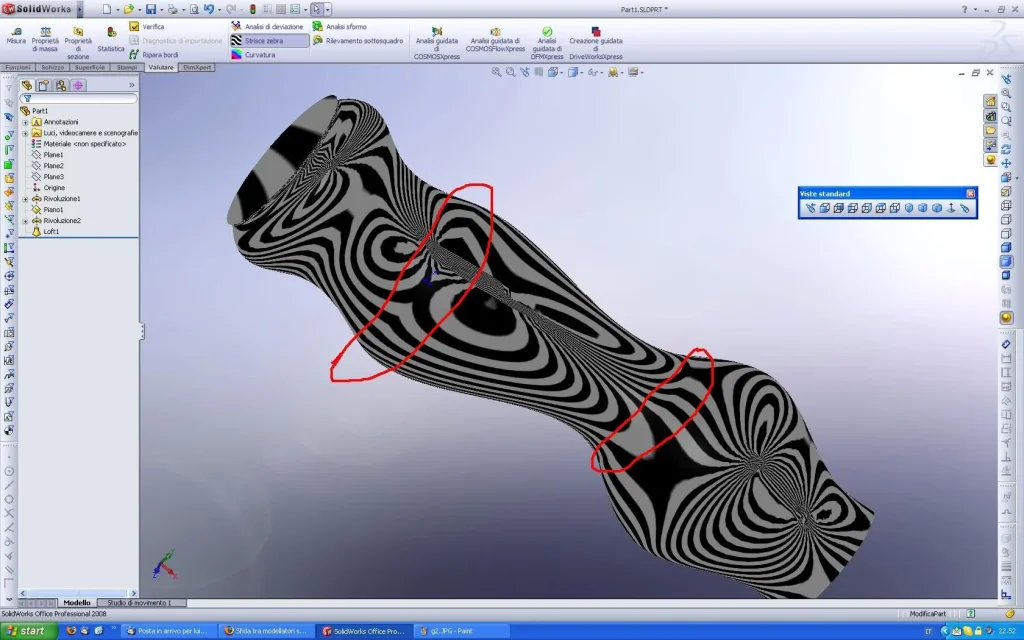Open the DimXpertManager panel tab
The image size is (1024, 640).
(x=78, y=85)
